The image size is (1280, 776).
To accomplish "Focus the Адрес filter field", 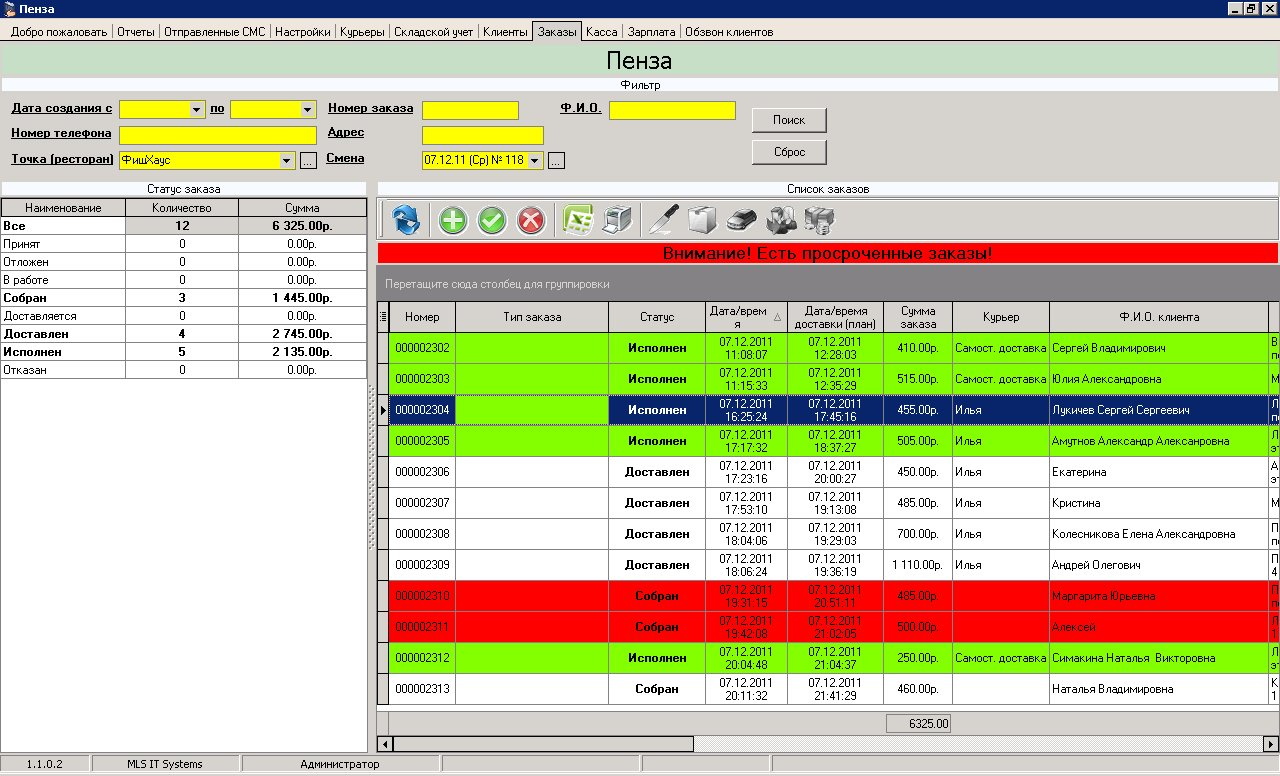I will point(483,135).
